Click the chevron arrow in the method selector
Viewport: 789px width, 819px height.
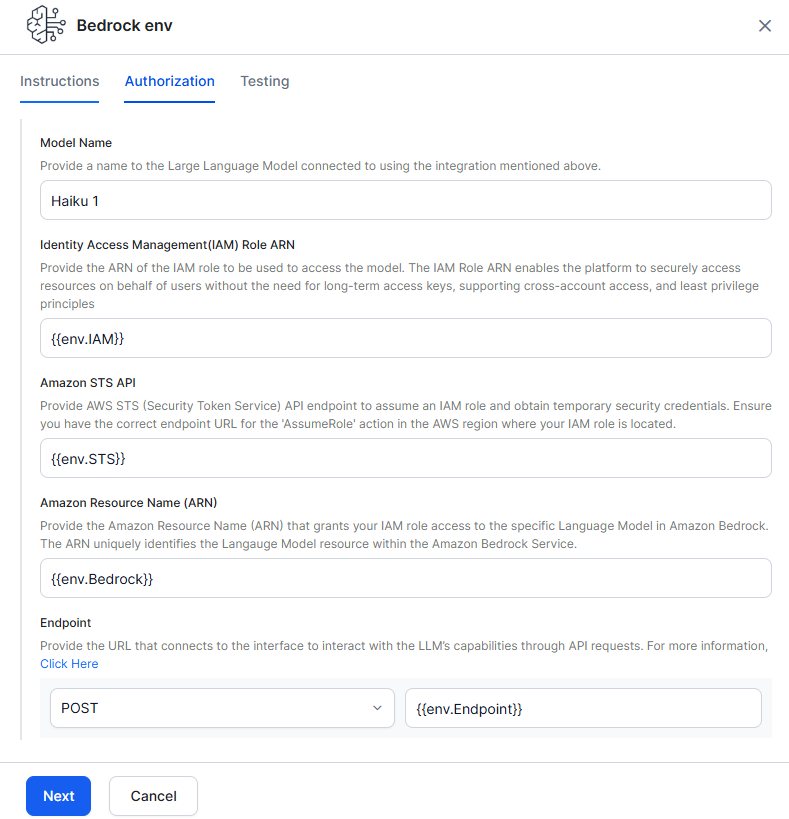pyautogui.click(x=377, y=708)
